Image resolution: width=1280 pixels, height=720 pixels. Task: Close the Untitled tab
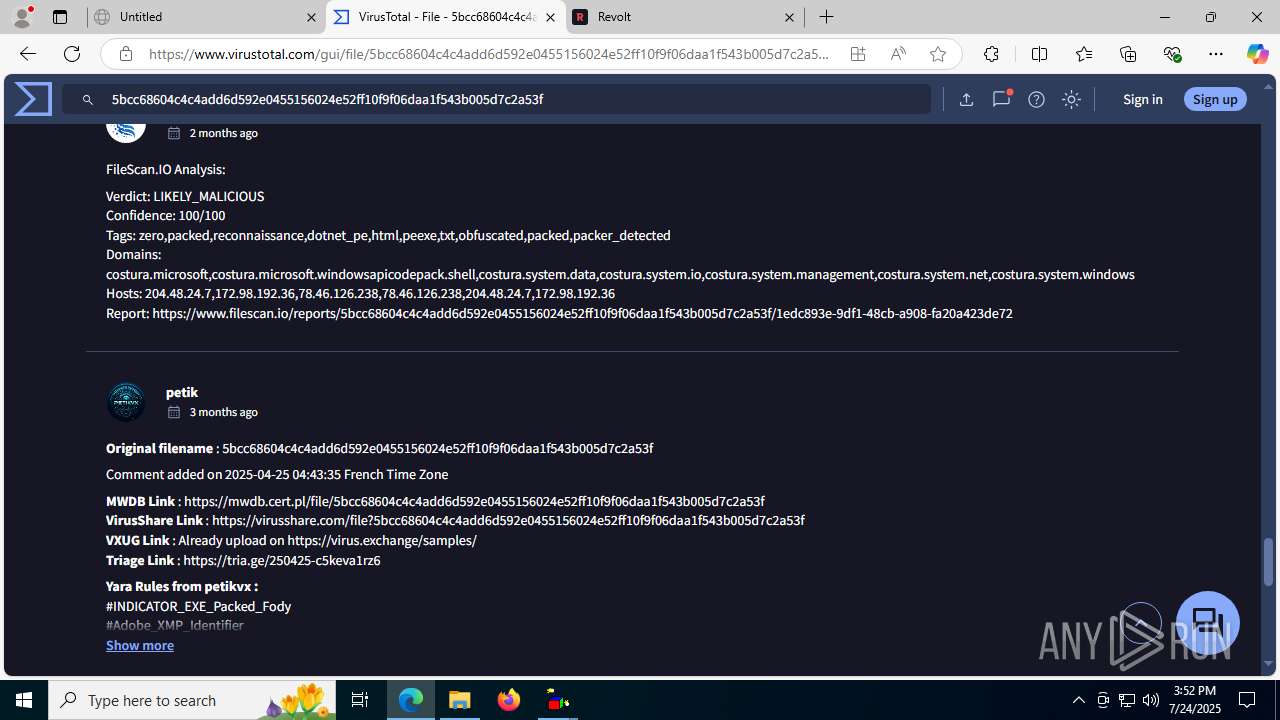pyautogui.click(x=311, y=17)
